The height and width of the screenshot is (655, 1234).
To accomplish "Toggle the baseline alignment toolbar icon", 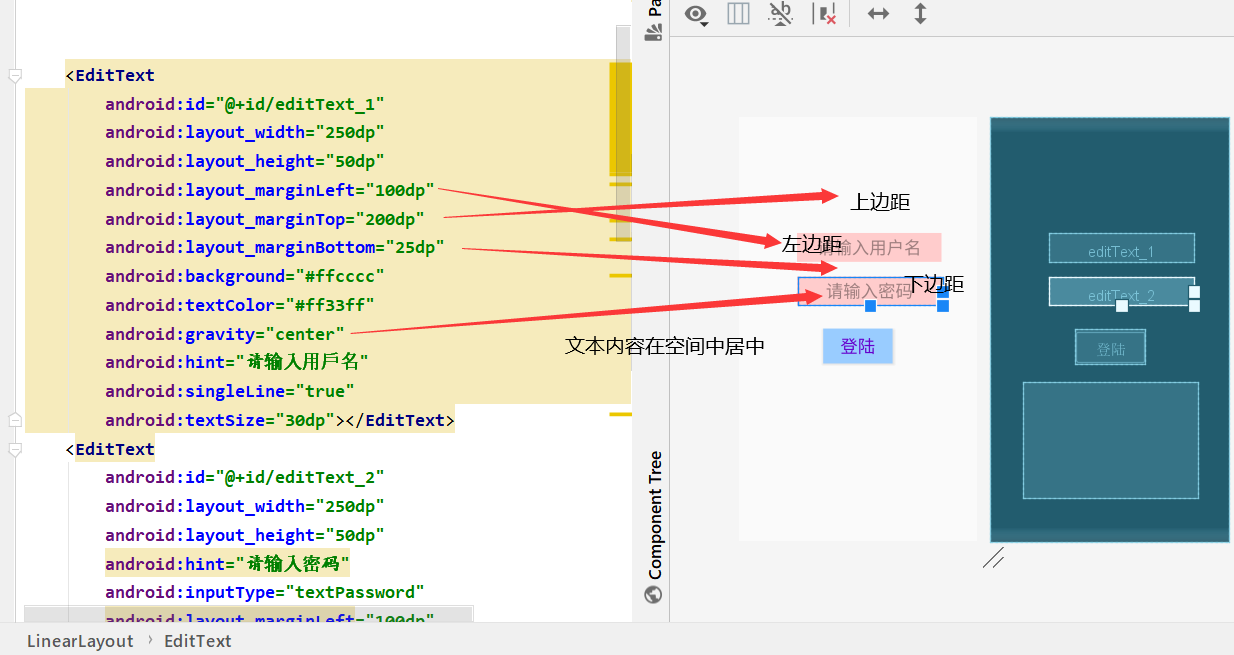I will (780, 14).
